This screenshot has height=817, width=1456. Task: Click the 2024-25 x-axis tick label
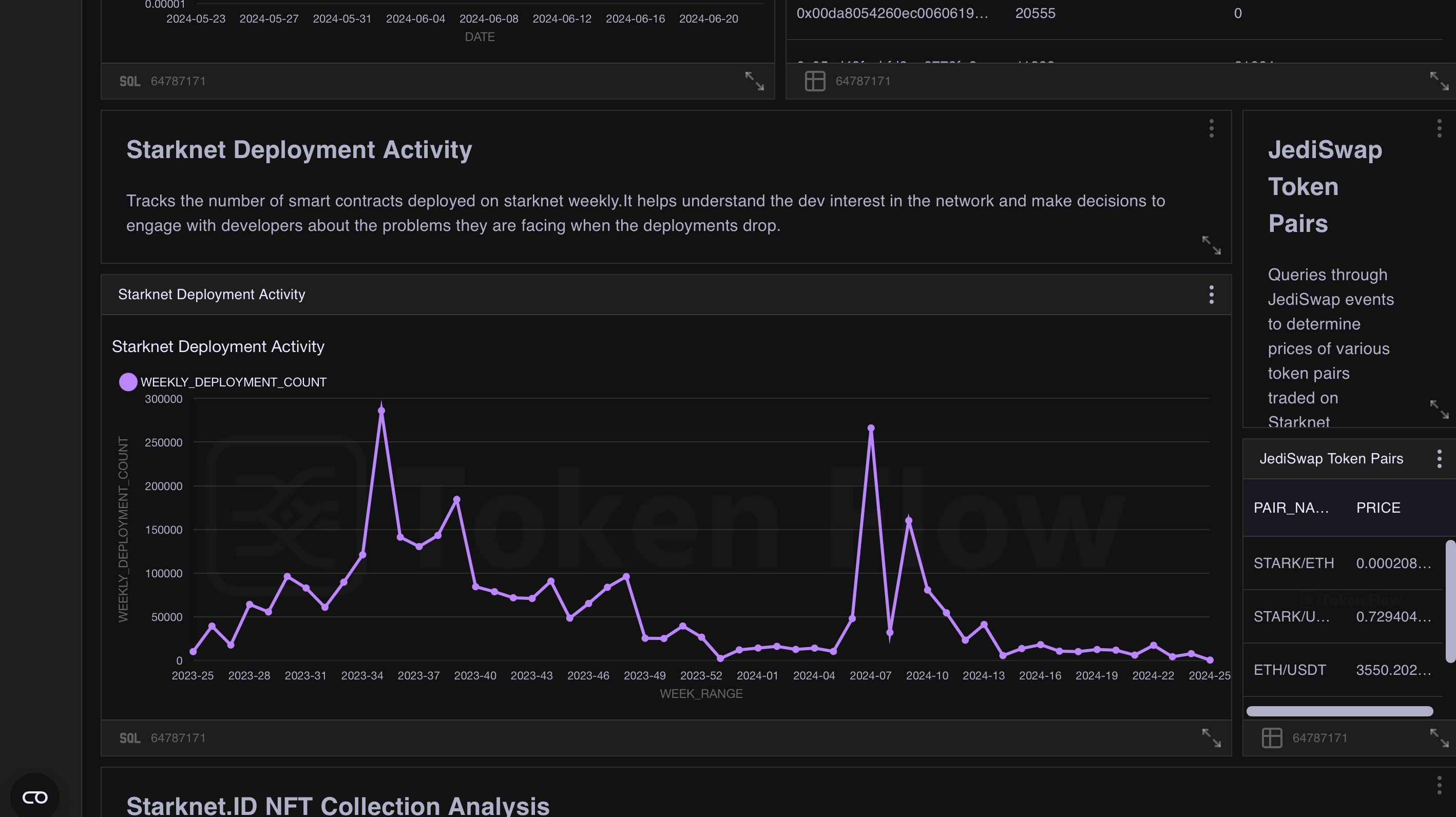click(1209, 675)
